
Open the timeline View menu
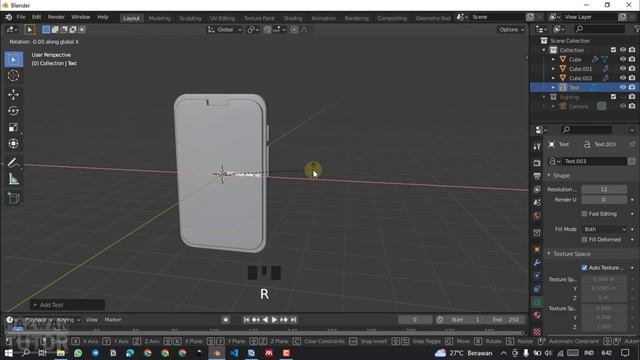pos(92,320)
